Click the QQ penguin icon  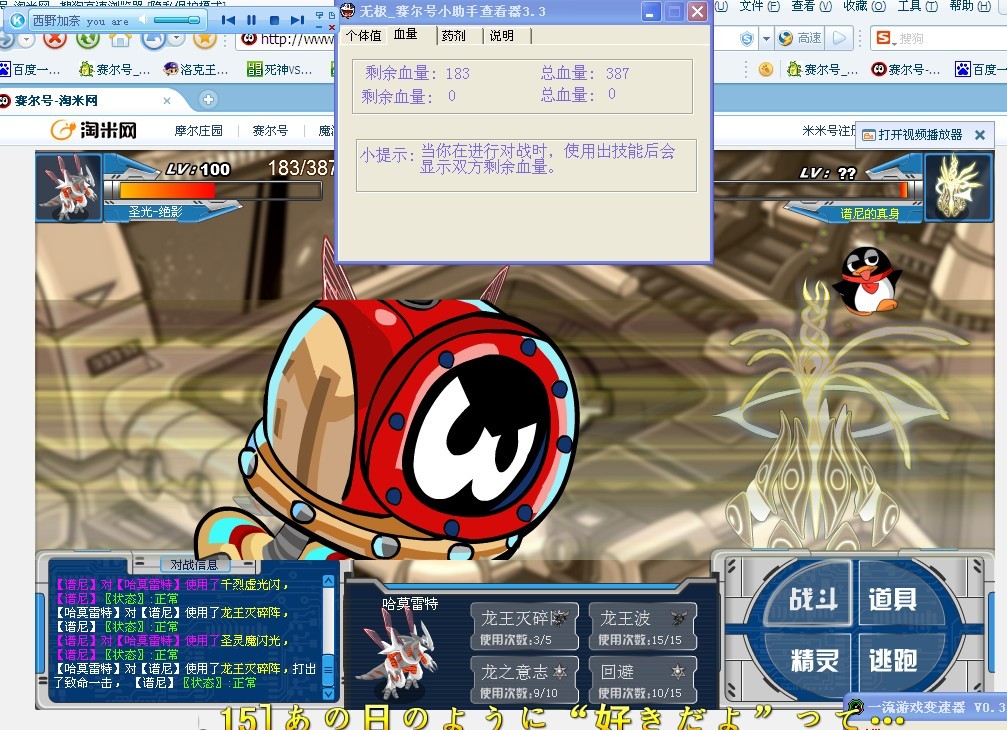tap(866, 280)
